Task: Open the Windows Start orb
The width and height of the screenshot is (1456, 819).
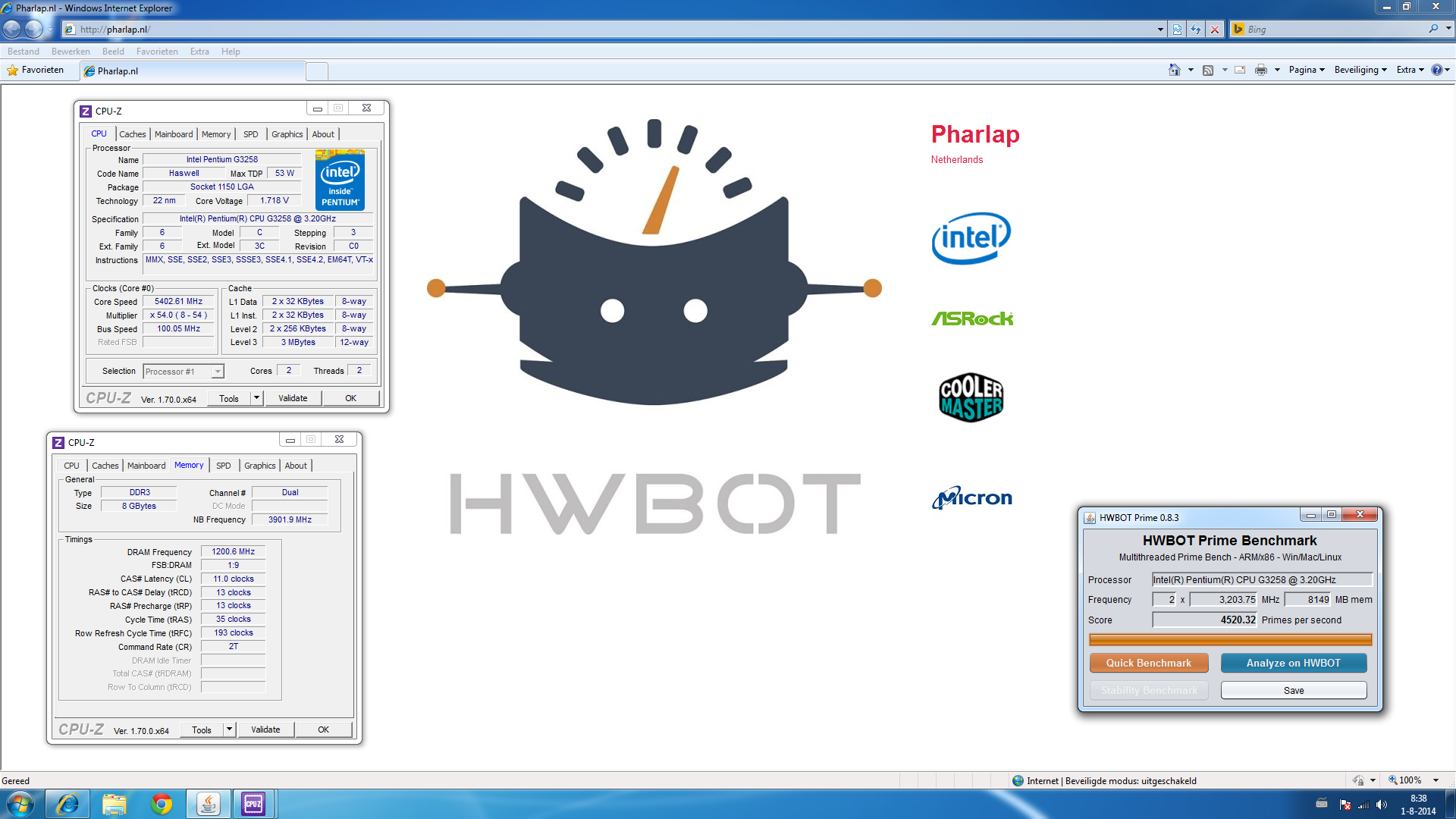Action: point(20,804)
